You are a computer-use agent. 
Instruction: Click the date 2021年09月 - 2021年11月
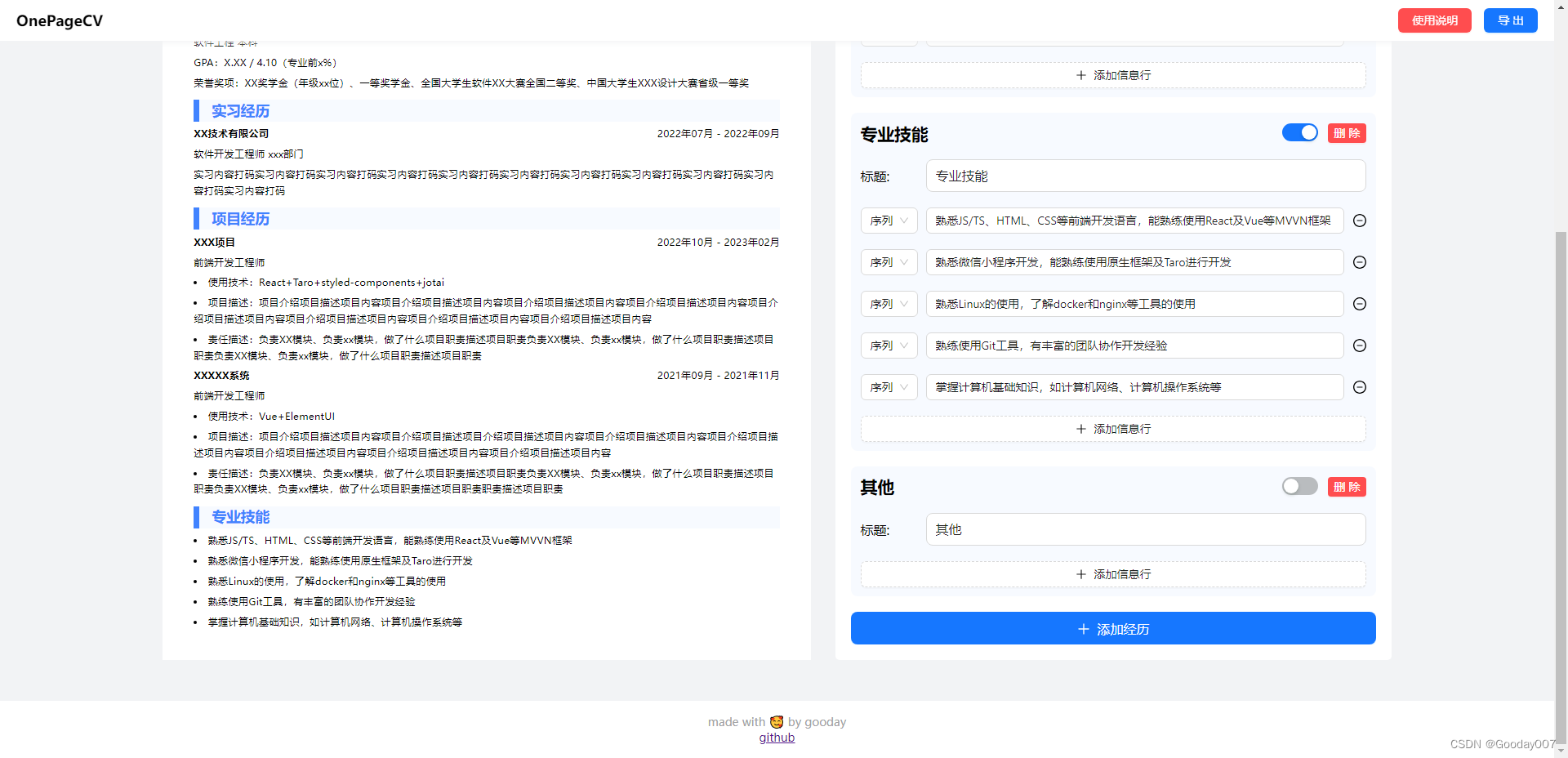tap(718, 376)
